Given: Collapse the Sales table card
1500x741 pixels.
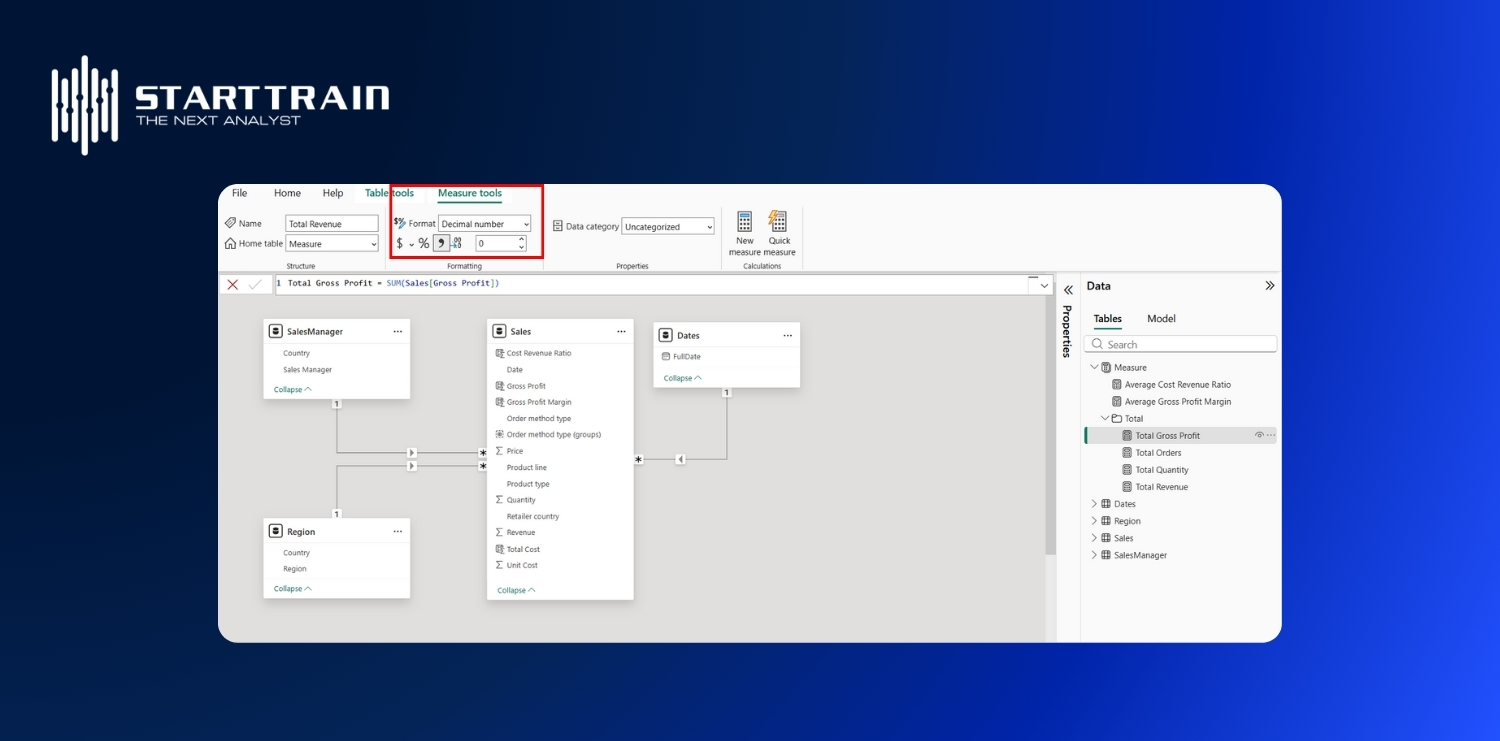Looking at the screenshot, I should tap(513, 590).
